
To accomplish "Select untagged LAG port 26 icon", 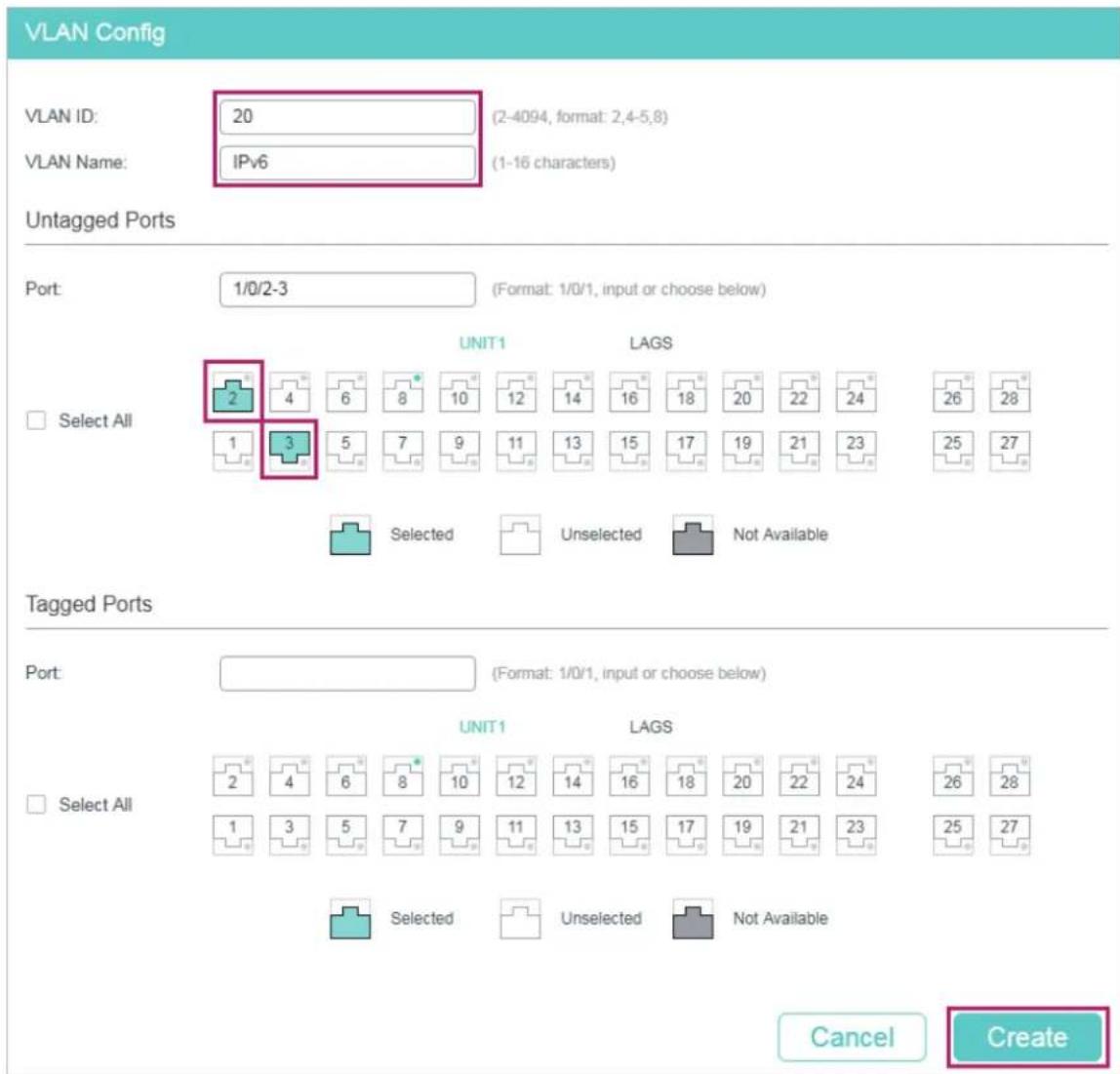I will coord(953,392).
